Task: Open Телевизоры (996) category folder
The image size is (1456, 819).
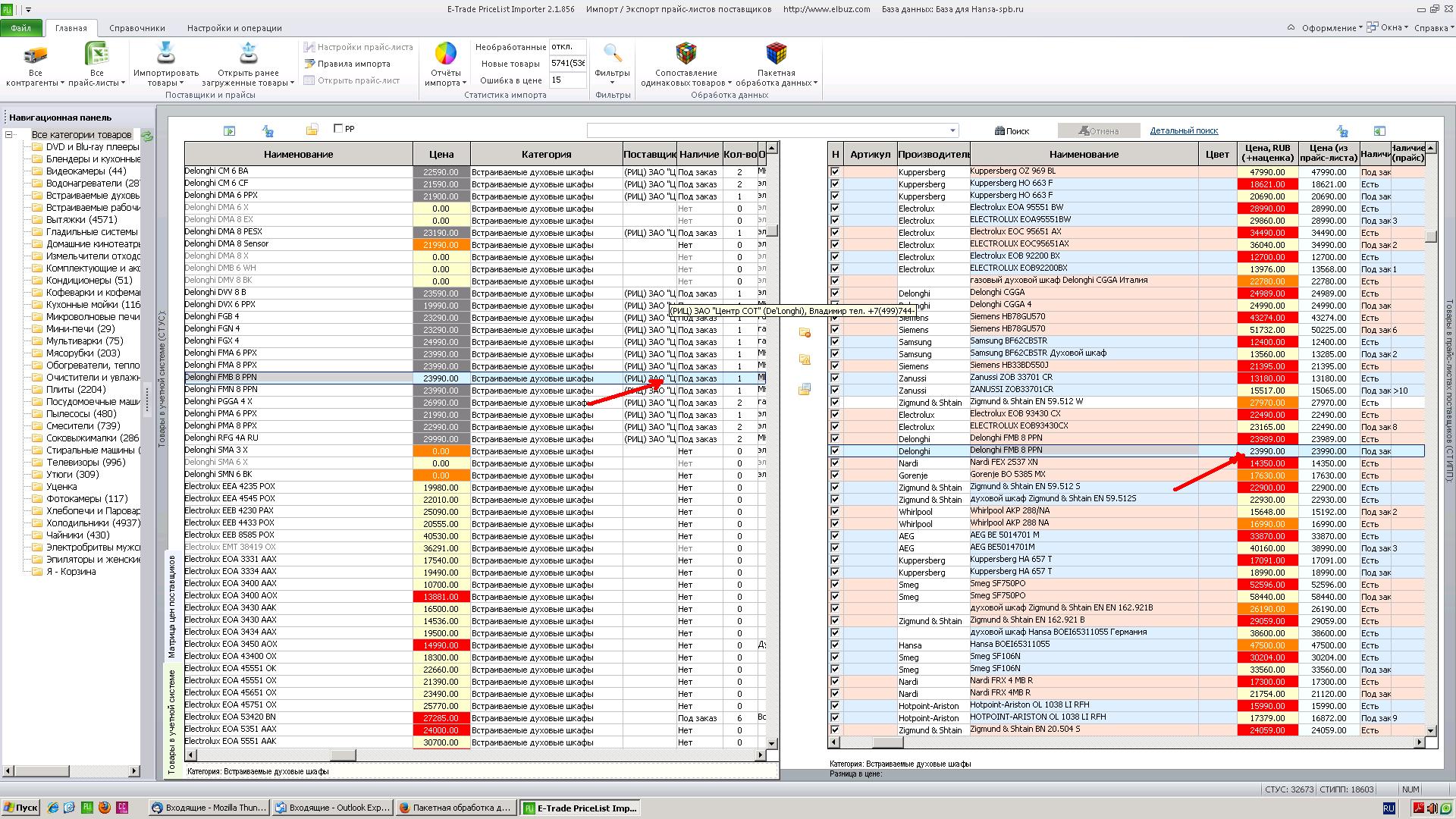Action: [x=79, y=463]
